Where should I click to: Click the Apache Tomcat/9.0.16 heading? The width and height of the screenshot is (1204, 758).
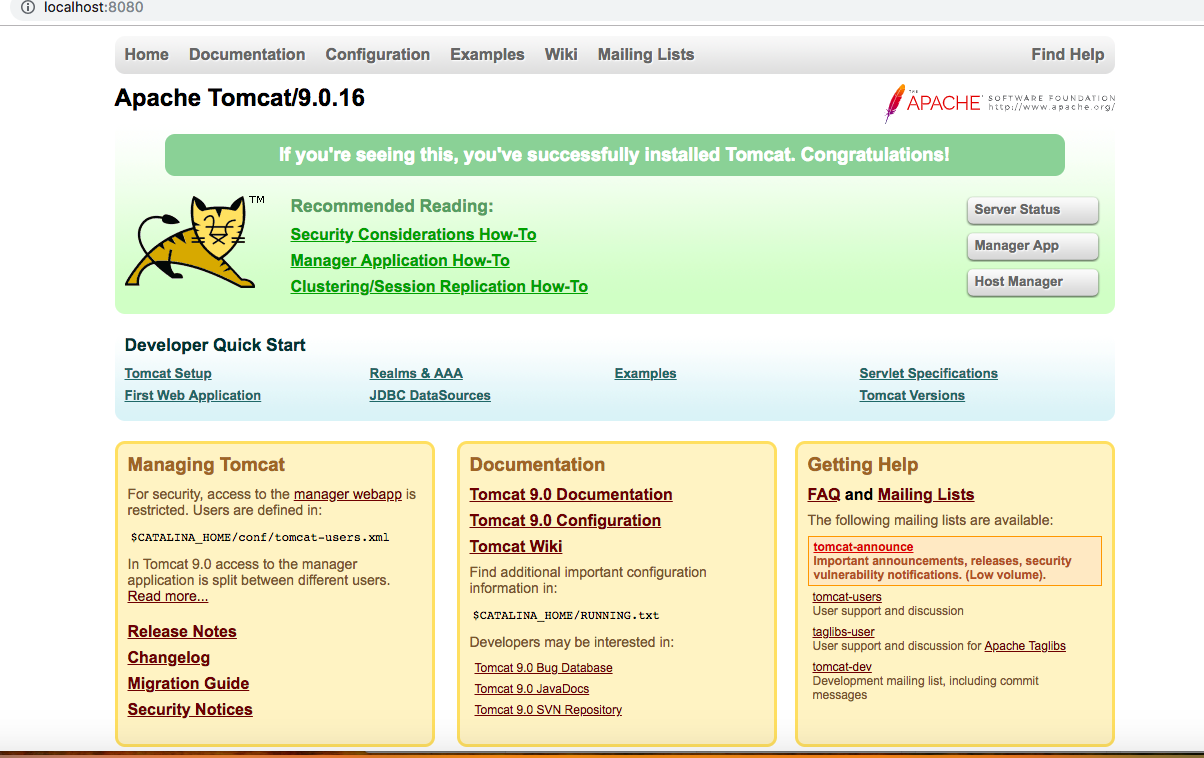pyautogui.click(x=240, y=99)
